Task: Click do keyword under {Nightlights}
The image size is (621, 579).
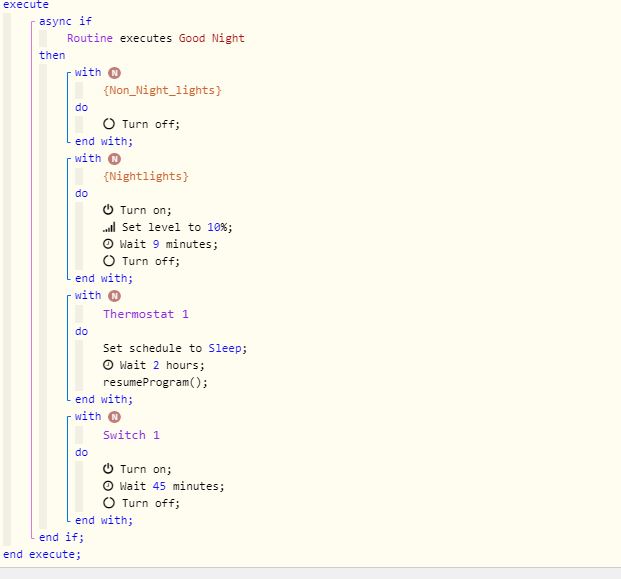Action: pos(81,193)
